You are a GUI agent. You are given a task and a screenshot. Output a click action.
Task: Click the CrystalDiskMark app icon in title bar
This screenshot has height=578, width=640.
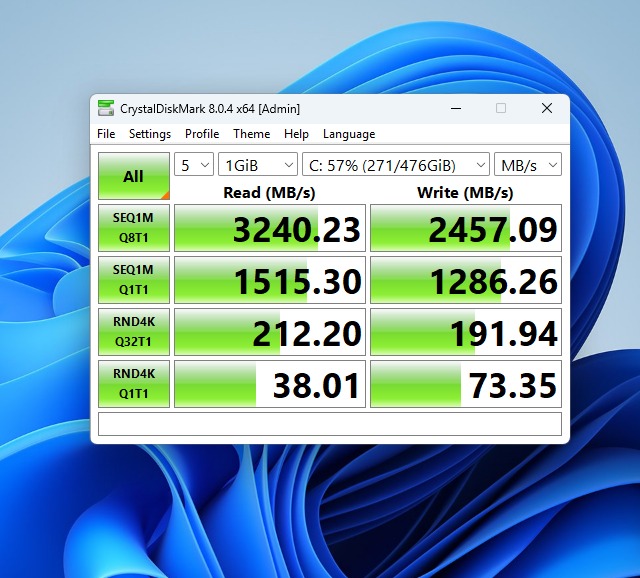105,108
